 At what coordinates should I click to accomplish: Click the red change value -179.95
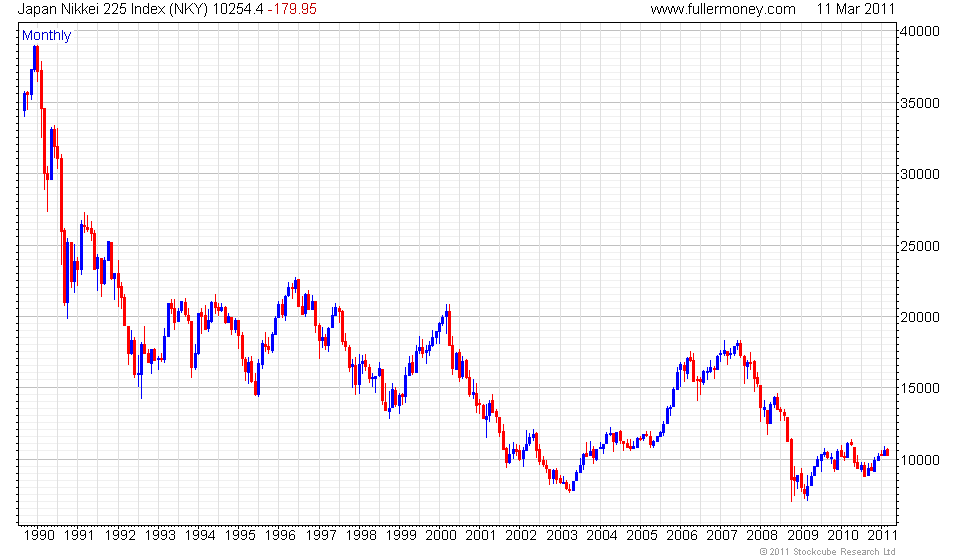[292, 9]
